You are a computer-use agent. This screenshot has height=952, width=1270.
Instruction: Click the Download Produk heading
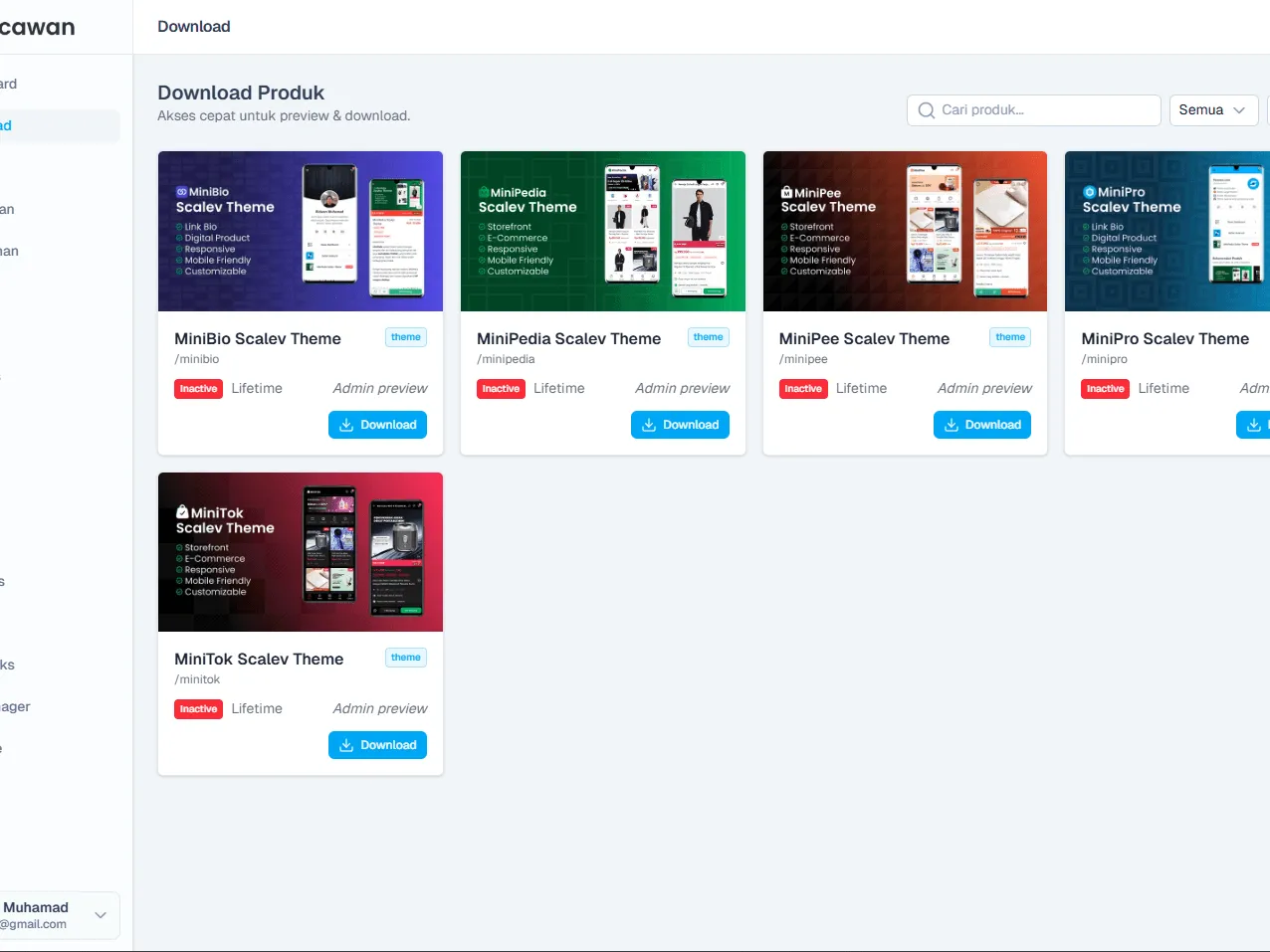pyautogui.click(x=241, y=93)
